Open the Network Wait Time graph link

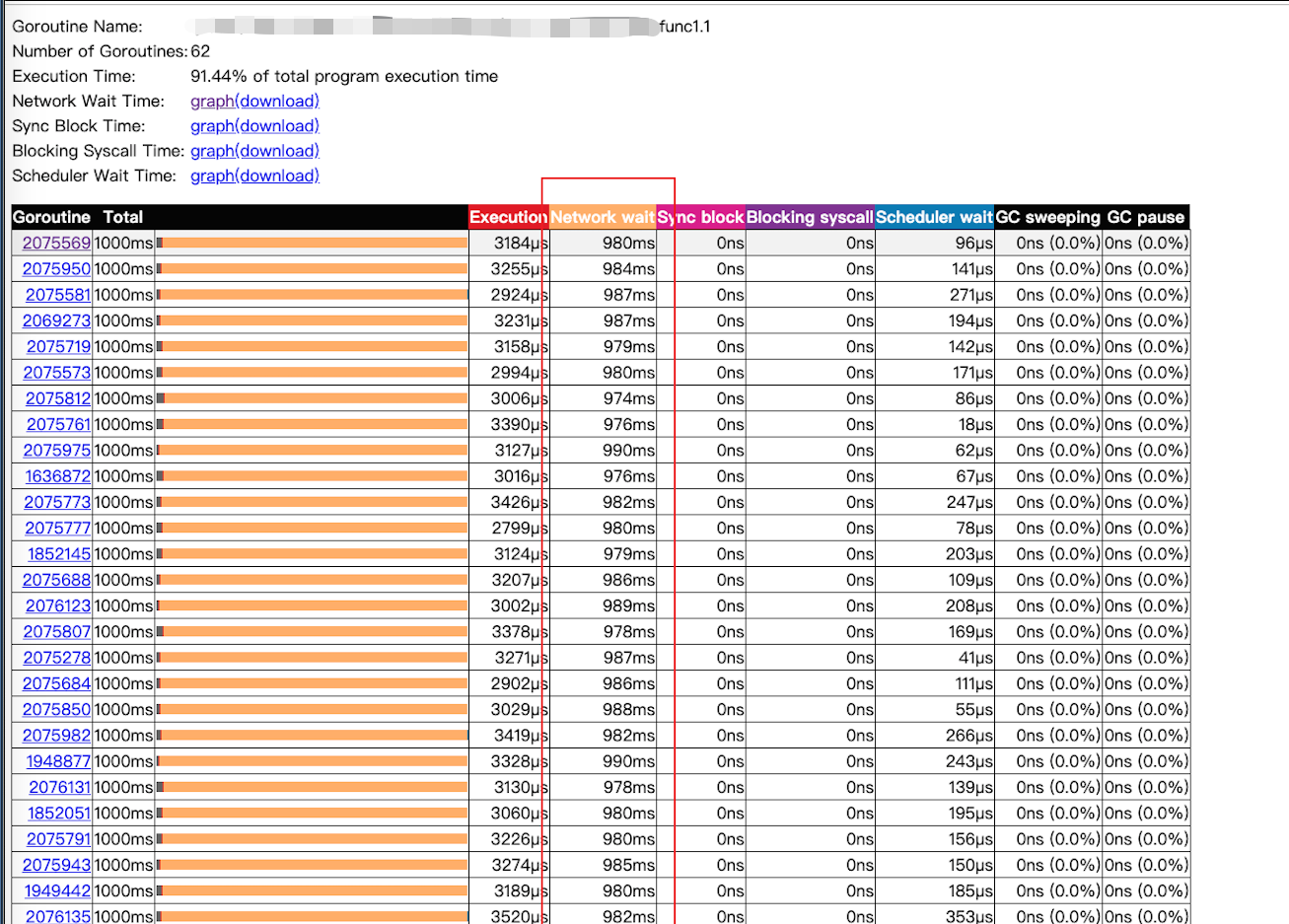tap(212, 101)
